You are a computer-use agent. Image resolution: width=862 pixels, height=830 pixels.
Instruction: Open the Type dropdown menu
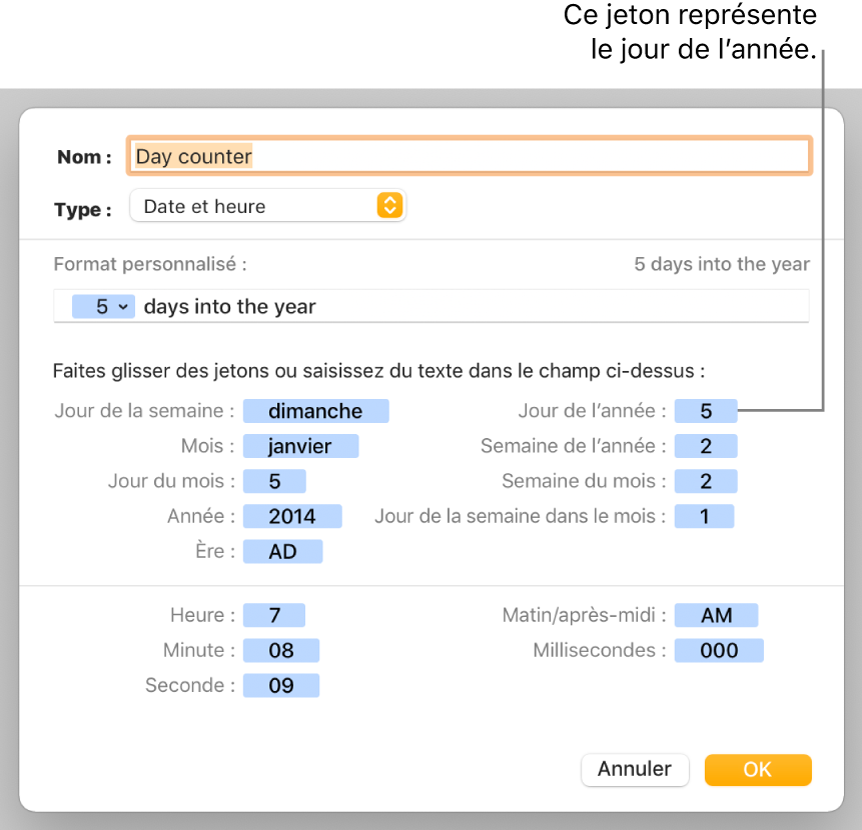point(268,207)
